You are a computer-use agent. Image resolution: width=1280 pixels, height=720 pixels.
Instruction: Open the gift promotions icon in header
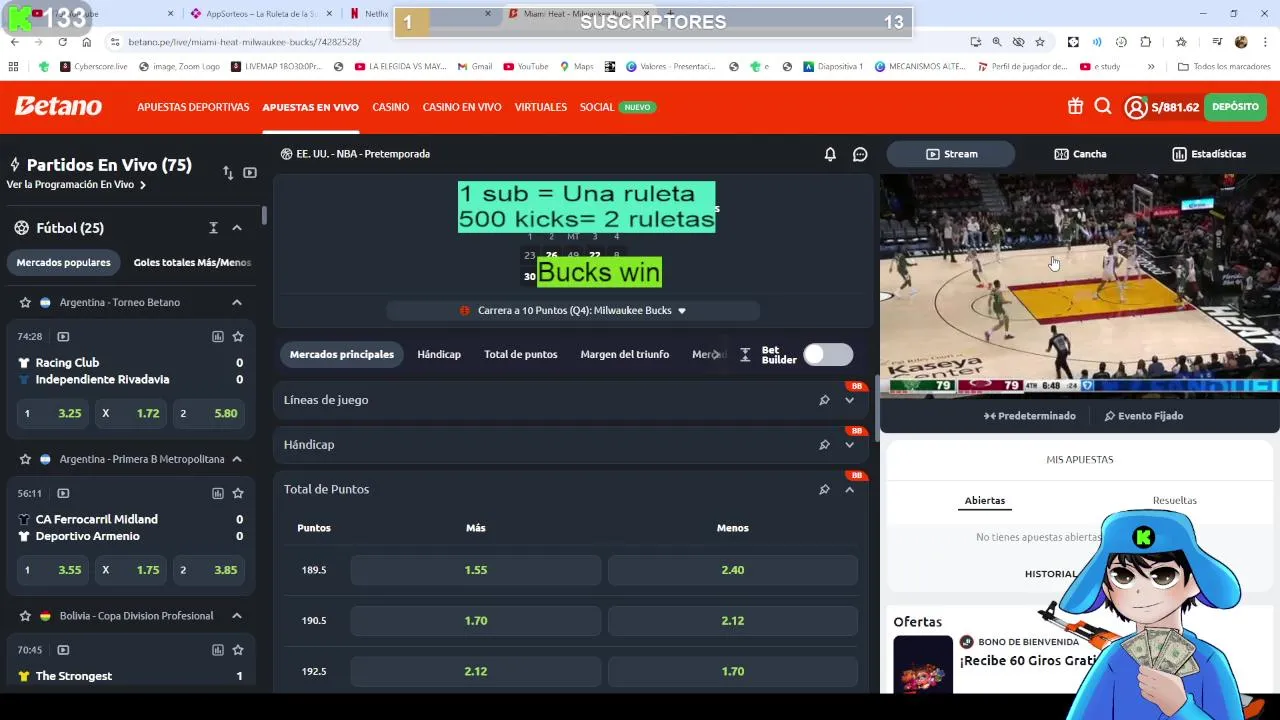(1075, 106)
